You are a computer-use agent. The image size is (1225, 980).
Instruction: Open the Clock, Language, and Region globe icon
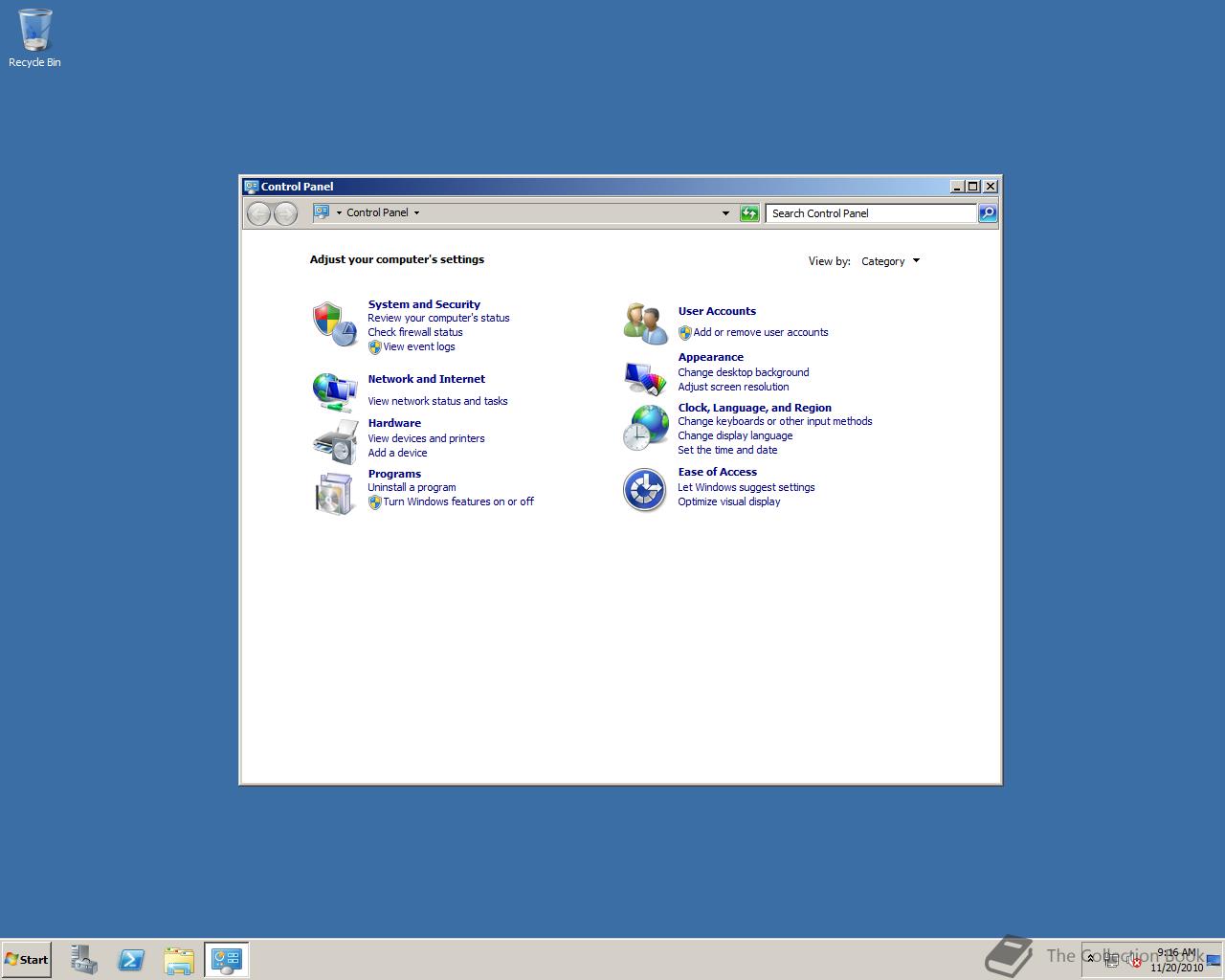click(x=645, y=427)
